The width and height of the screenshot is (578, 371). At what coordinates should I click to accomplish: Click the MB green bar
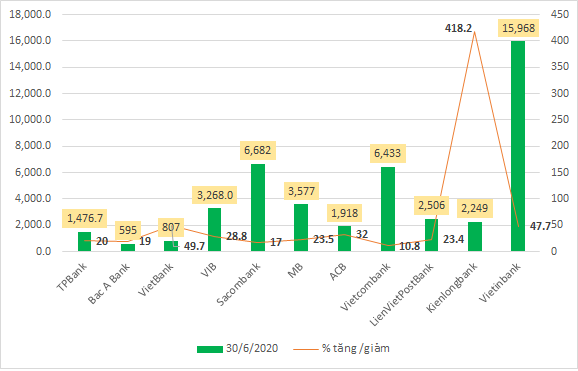click(x=301, y=228)
